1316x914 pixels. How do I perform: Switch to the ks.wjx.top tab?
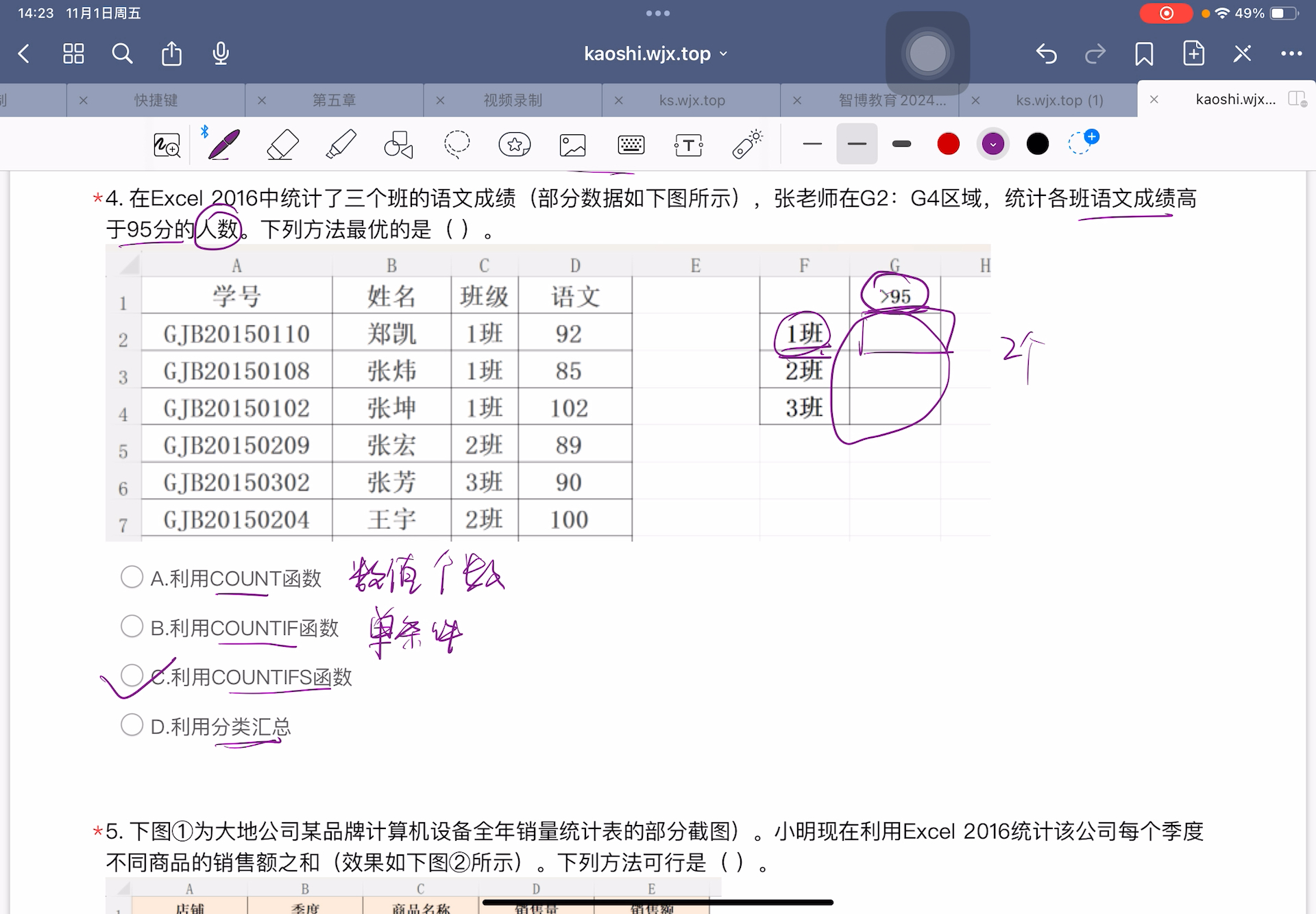tap(694, 99)
